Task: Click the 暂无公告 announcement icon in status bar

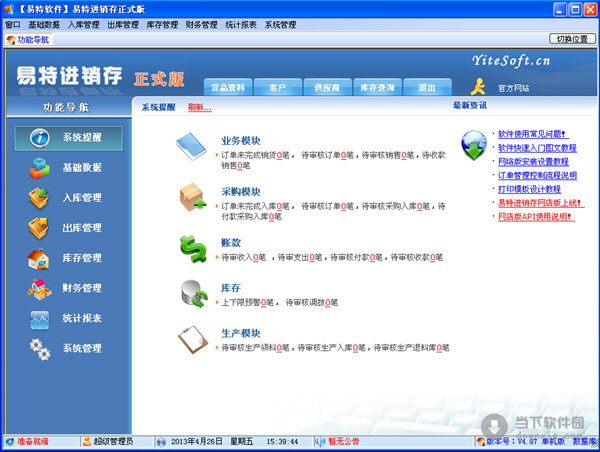Action: click(319, 442)
